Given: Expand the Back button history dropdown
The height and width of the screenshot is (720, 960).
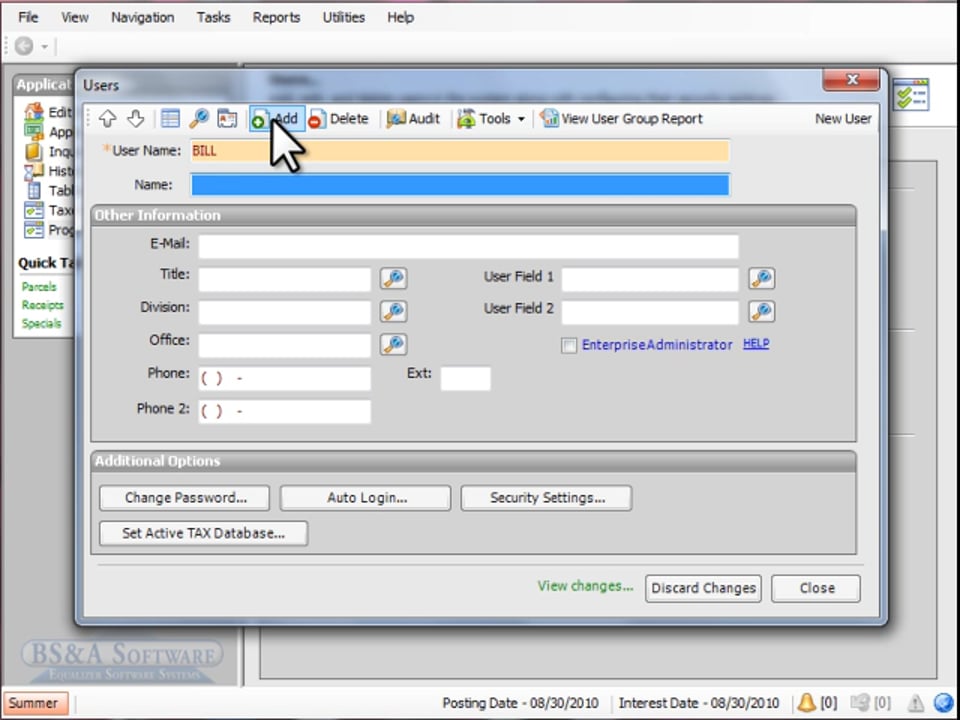Looking at the screenshot, I should click(44, 47).
